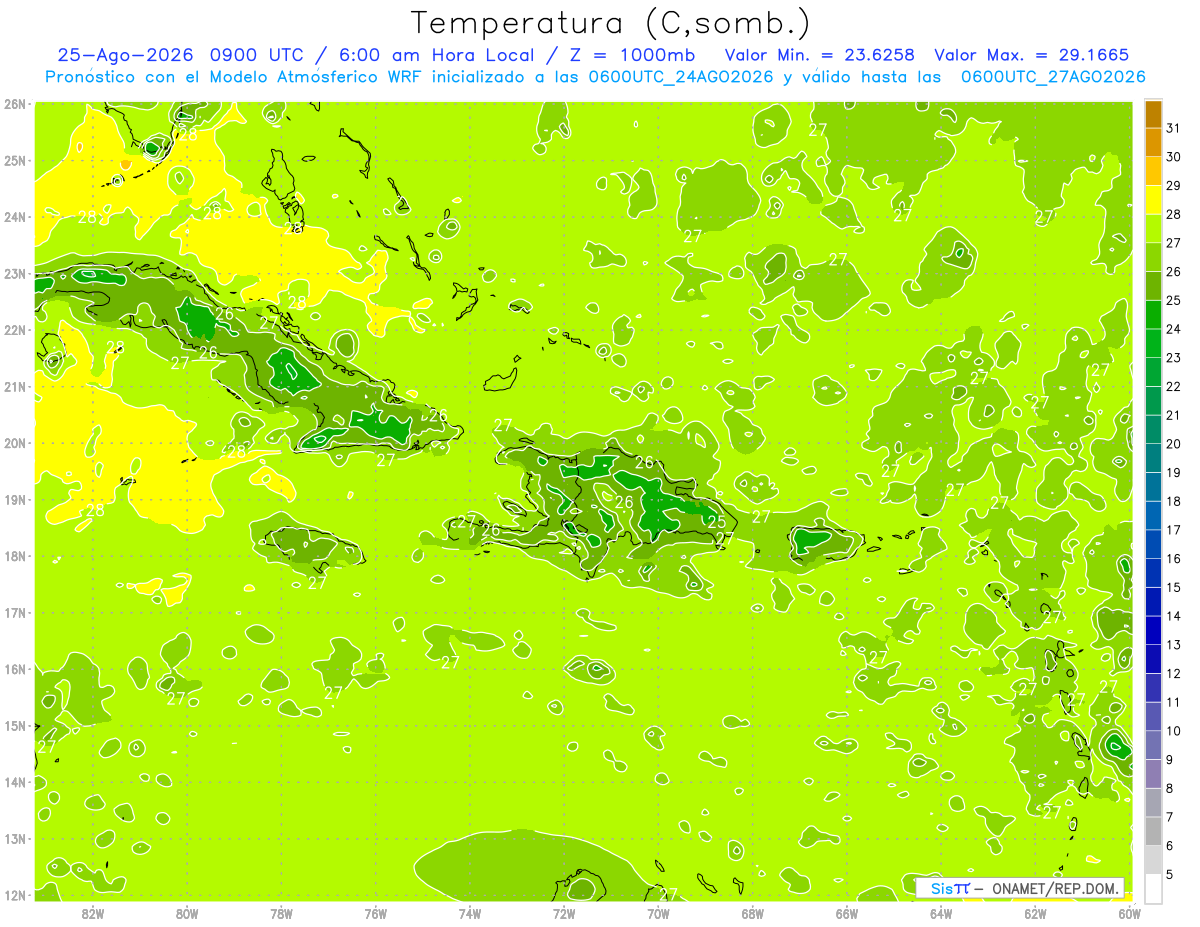The width and height of the screenshot is (1200, 927).
Task: Click the '16N' latitude axis label
Action: click(15, 669)
